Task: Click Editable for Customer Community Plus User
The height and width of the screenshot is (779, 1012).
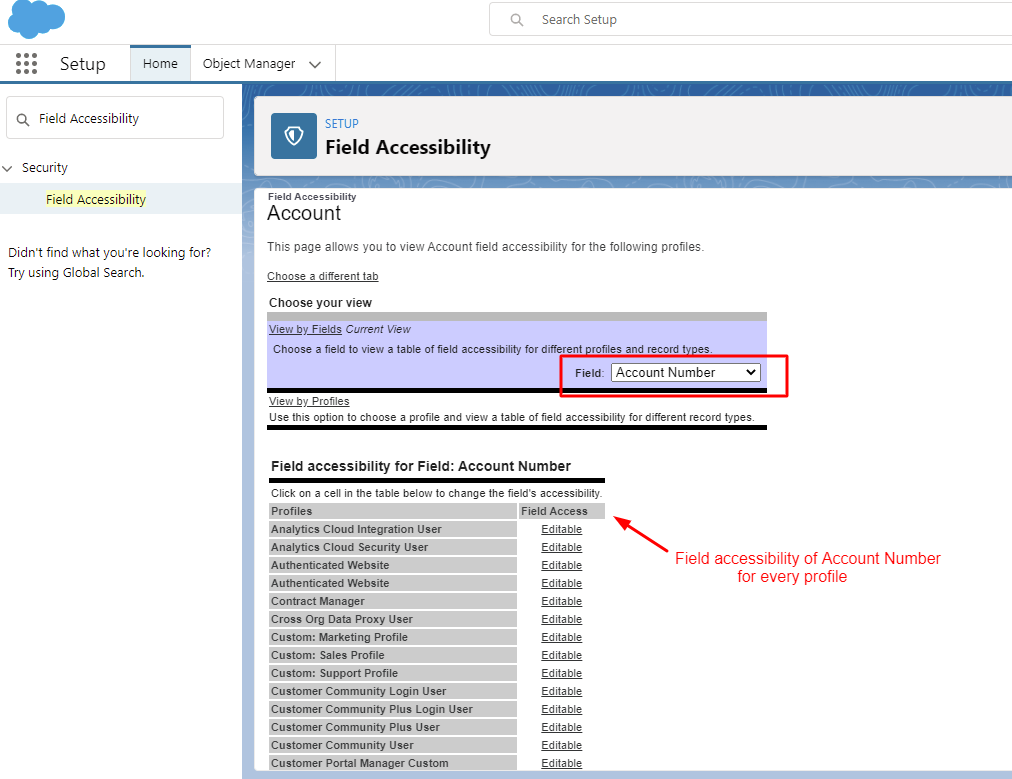Action: coord(562,728)
